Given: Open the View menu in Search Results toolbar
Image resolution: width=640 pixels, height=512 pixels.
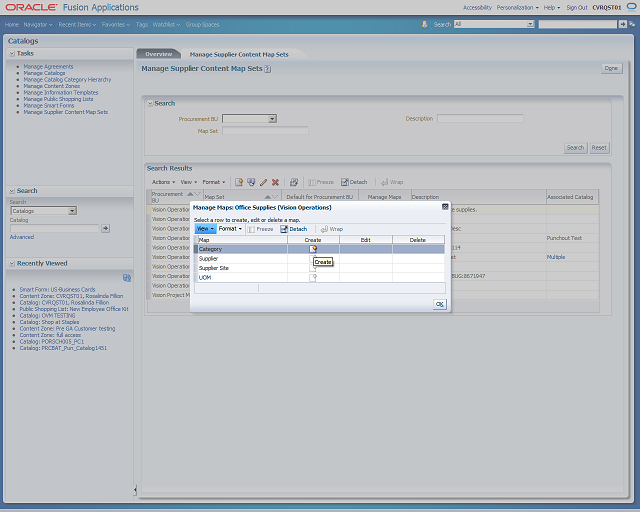Looking at the screenshot, I should (189, 182).
